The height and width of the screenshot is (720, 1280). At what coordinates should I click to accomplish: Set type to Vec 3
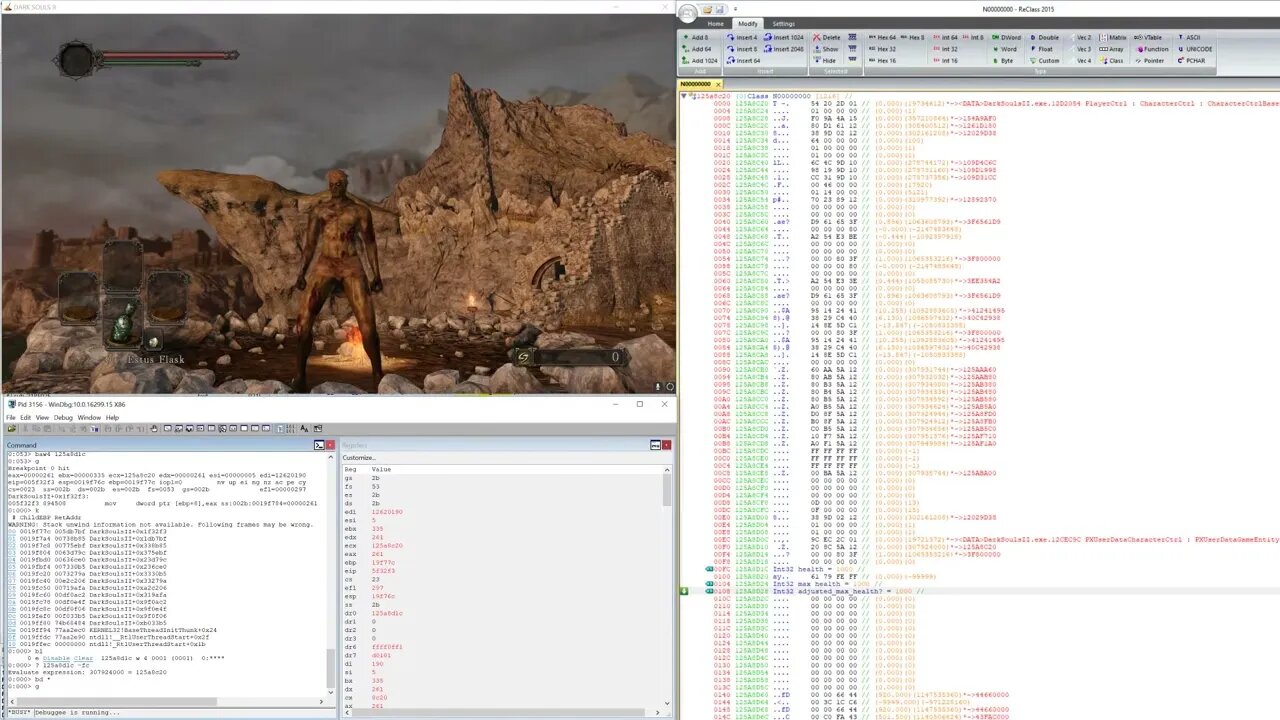pyautogui.click(x=1081, y=49)
